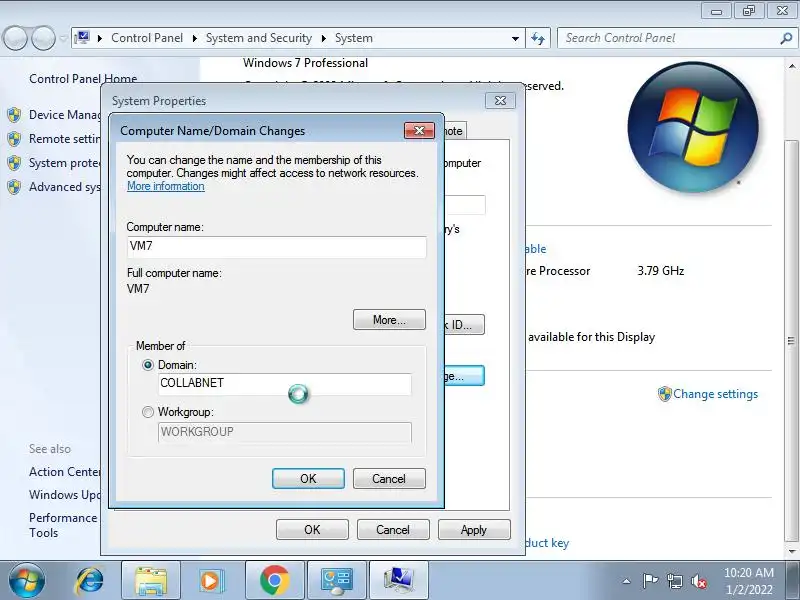Click OK in System Properties dialog

point(312,530)
